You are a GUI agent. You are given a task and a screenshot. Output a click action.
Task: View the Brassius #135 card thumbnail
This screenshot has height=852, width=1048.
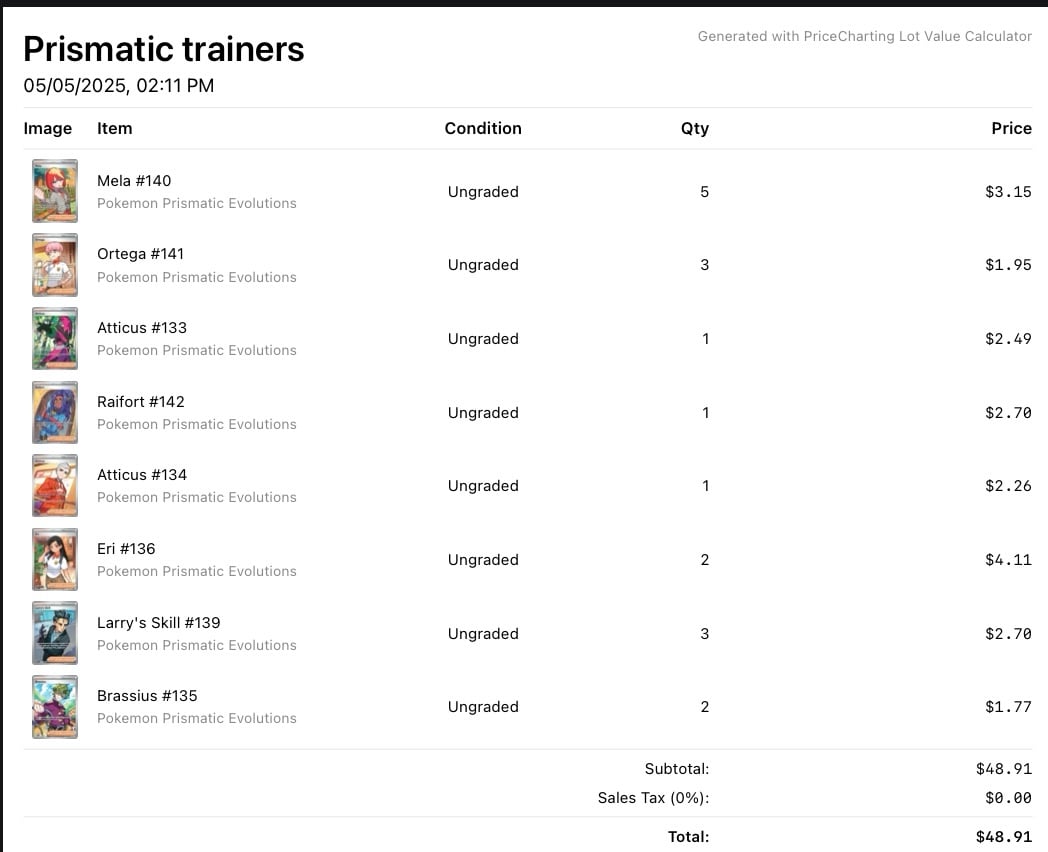(x=55, y=707)
